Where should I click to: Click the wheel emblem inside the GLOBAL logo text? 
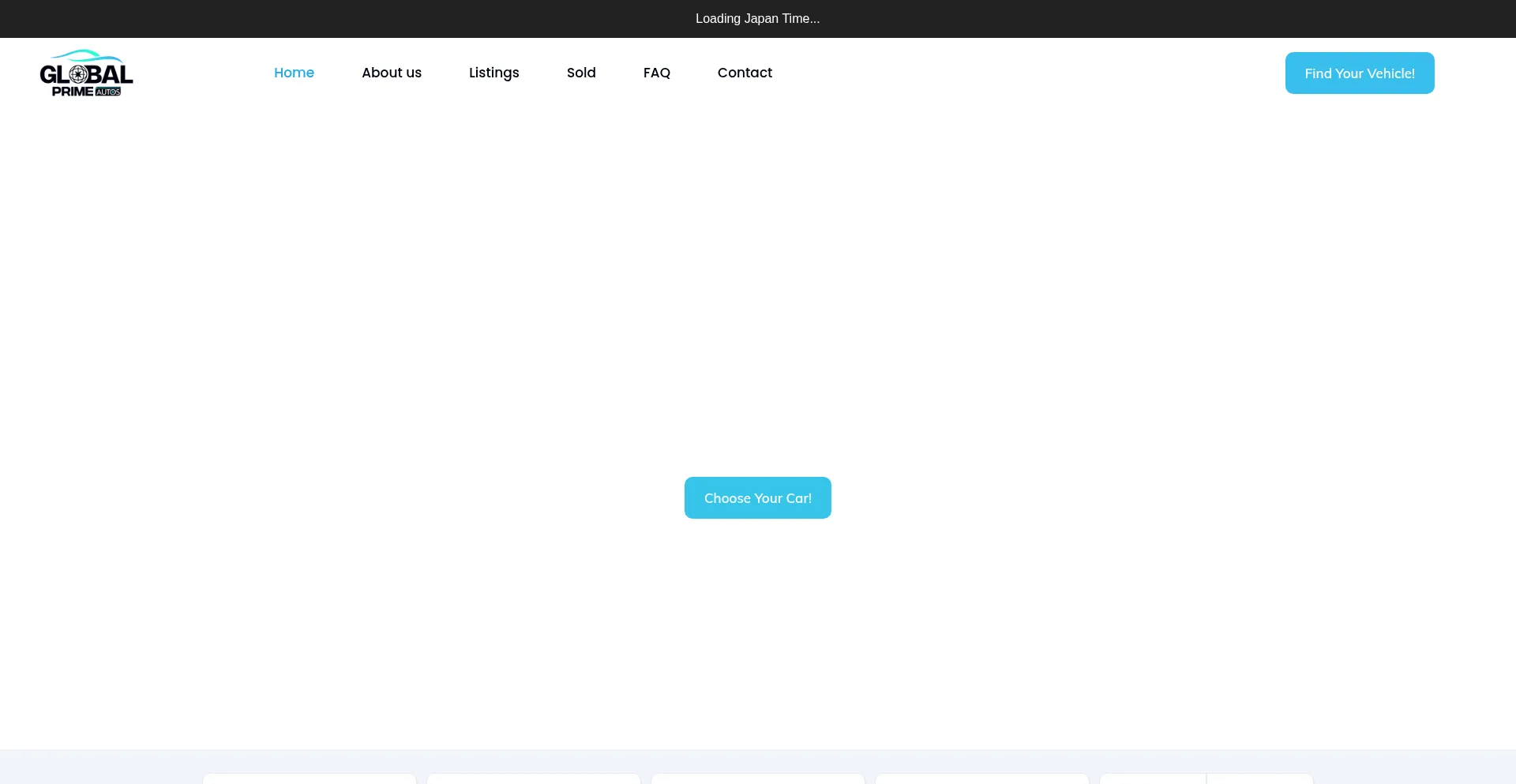click(x=78, y=75)
